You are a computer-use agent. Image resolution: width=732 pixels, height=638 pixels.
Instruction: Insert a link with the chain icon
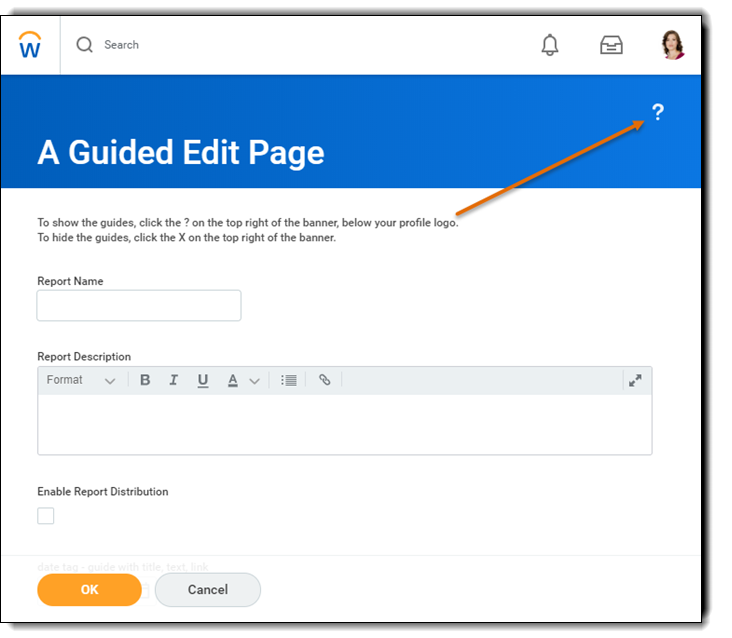click(x=324, y=379)
